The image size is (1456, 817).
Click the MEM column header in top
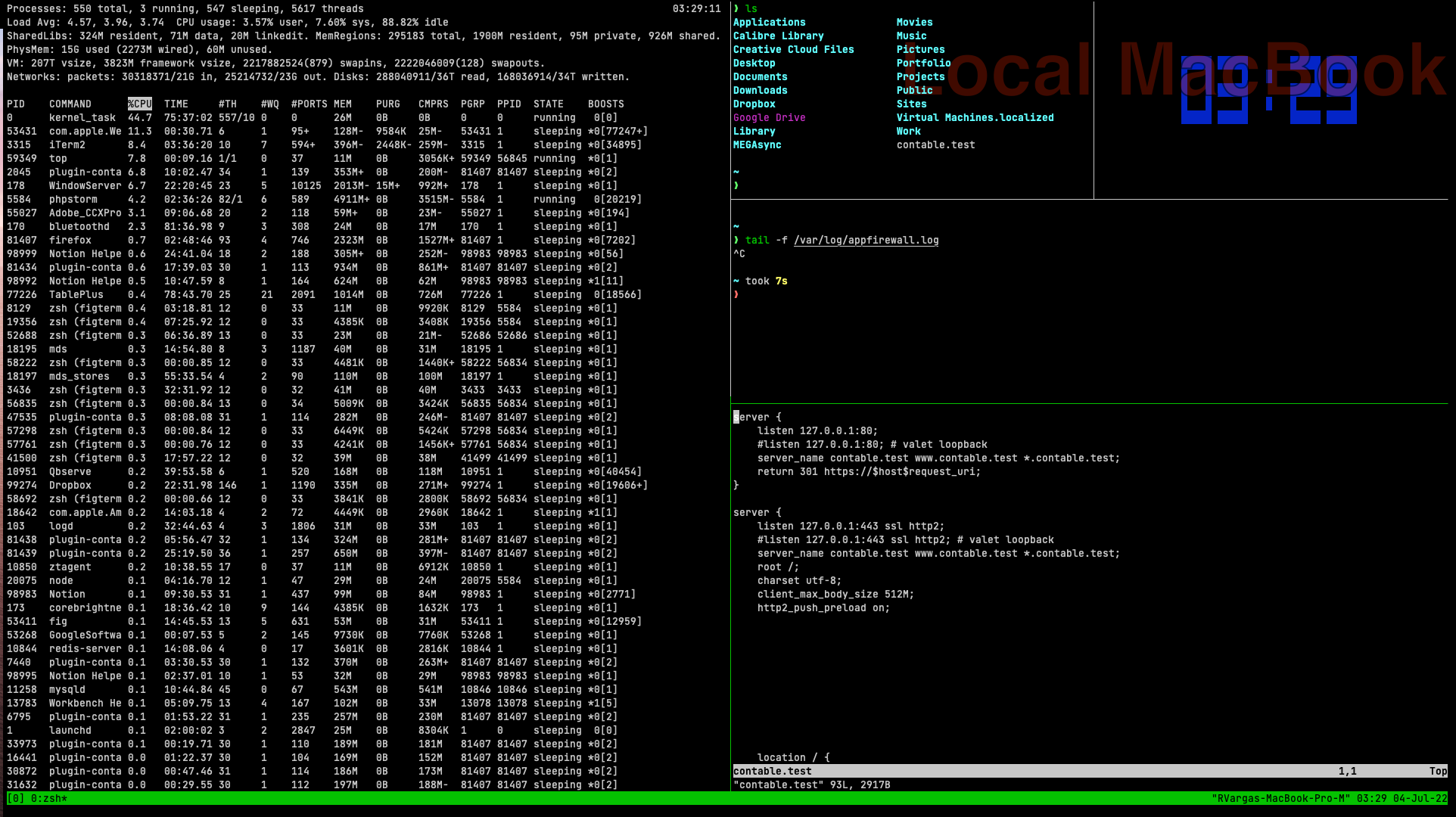tap(343, 104)
